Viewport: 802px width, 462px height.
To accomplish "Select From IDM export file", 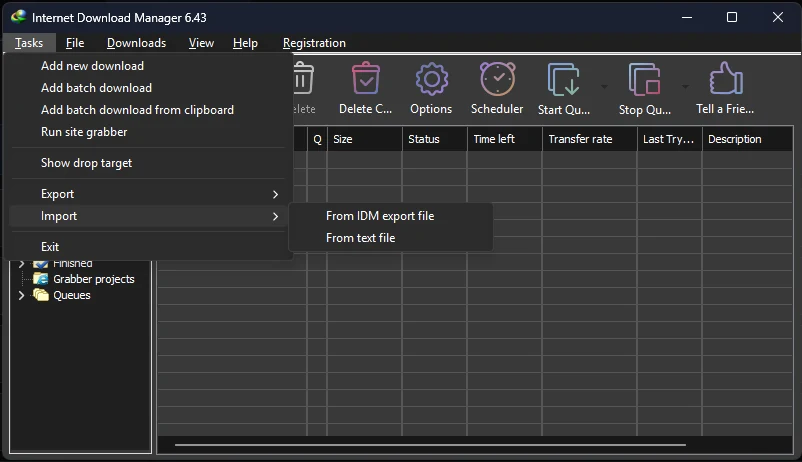I will point(391,216).
